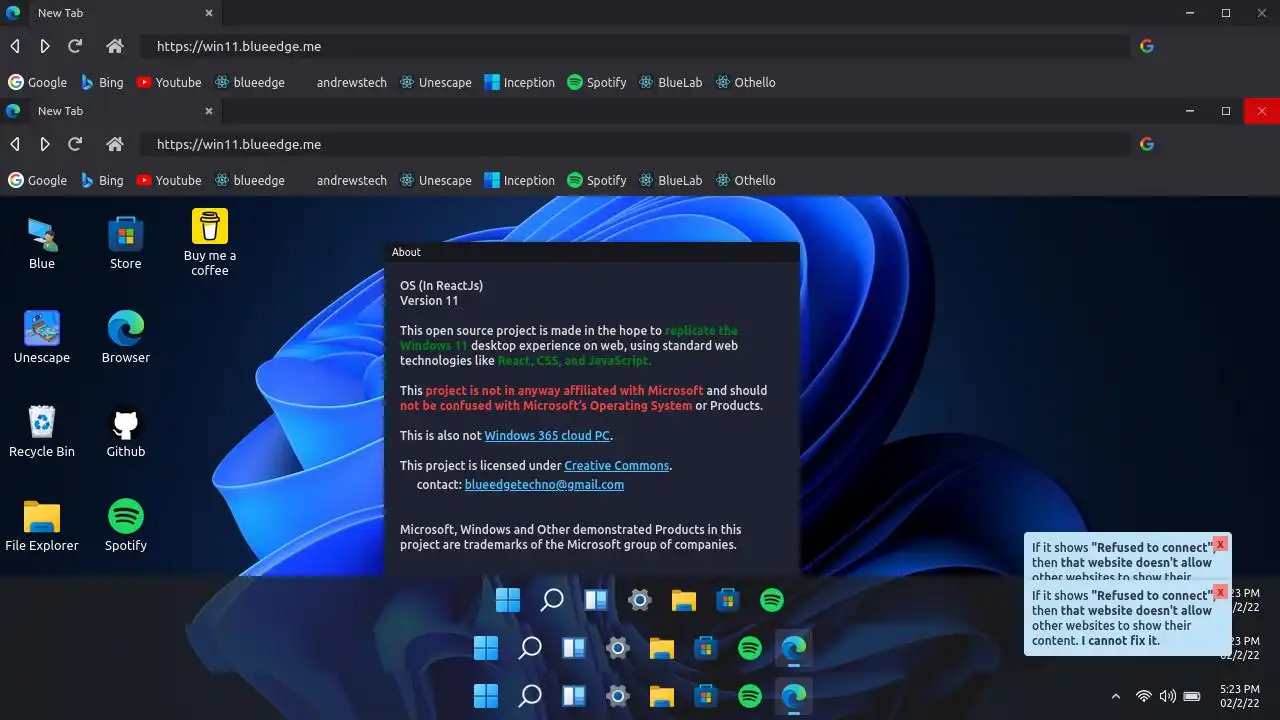The width and height of the screenshot is (1280, 720).
Task: Open the Spotify desktop icon
Action: pyautogui.click(x=125, y=525)
